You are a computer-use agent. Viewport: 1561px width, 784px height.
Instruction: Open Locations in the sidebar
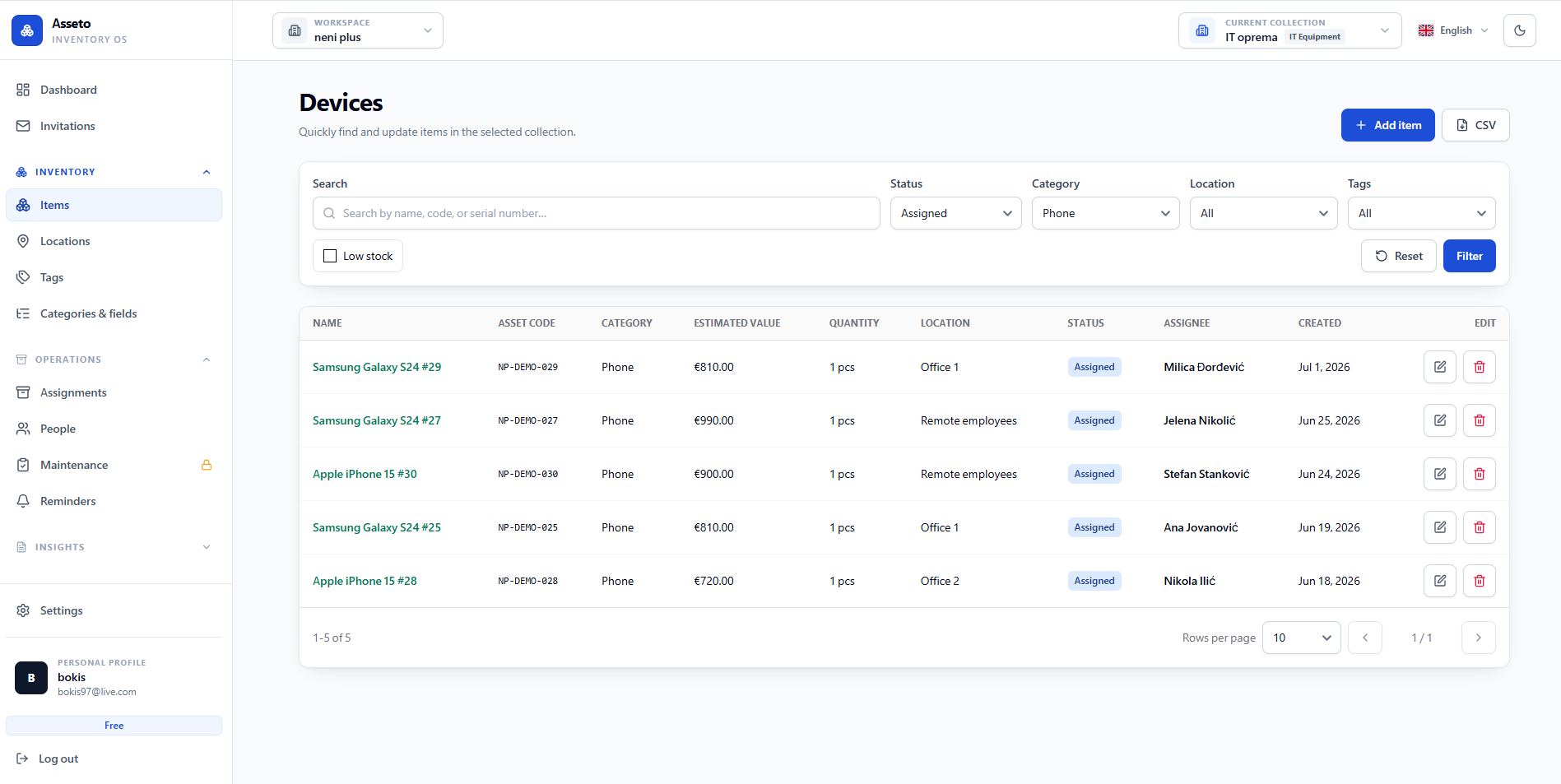(x=114, y=241)
